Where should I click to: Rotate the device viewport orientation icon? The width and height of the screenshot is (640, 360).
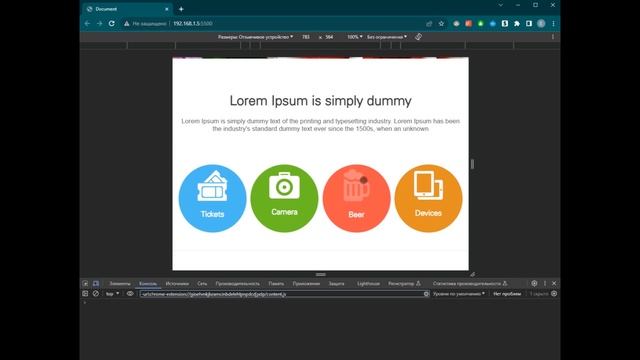(x=418, y=37)
